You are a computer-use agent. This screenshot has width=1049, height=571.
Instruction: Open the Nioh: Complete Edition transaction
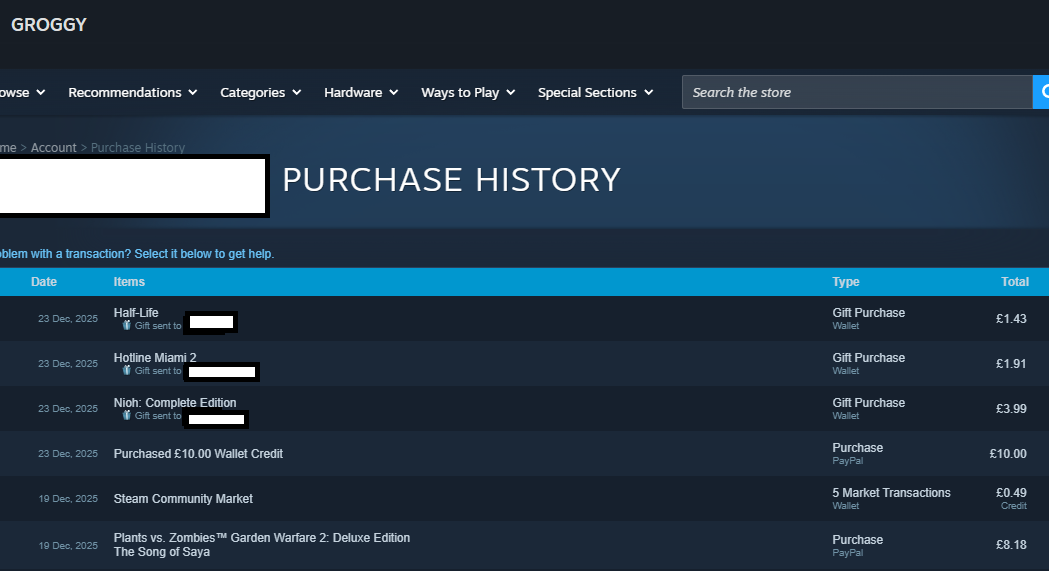pos(524,409)
